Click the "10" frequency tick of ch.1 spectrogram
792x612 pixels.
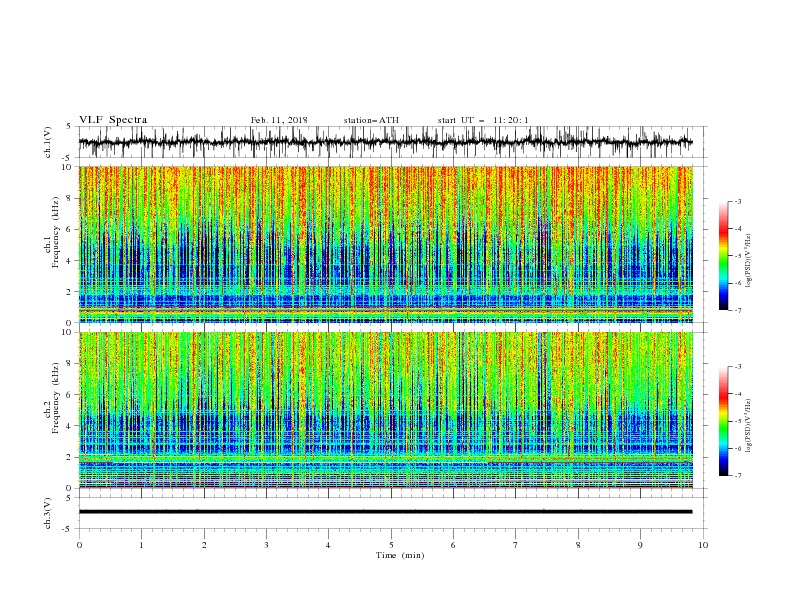pyautogui.click(x=69, y=167)
